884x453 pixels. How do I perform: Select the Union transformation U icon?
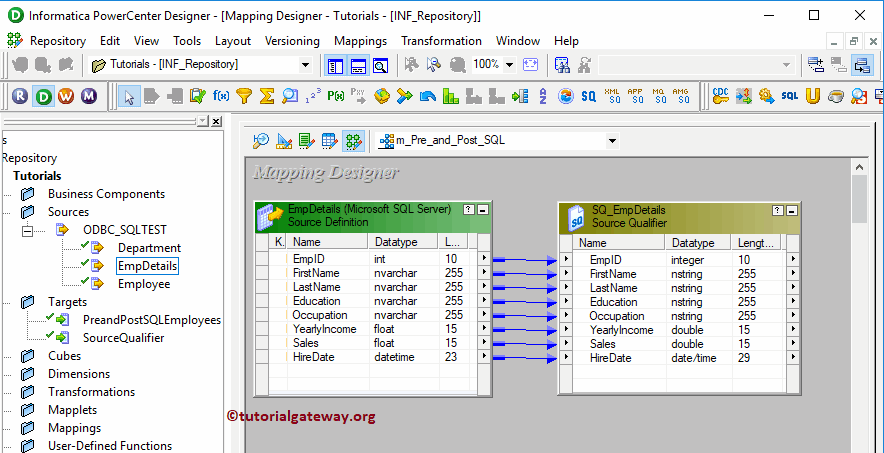pos(812,96)
